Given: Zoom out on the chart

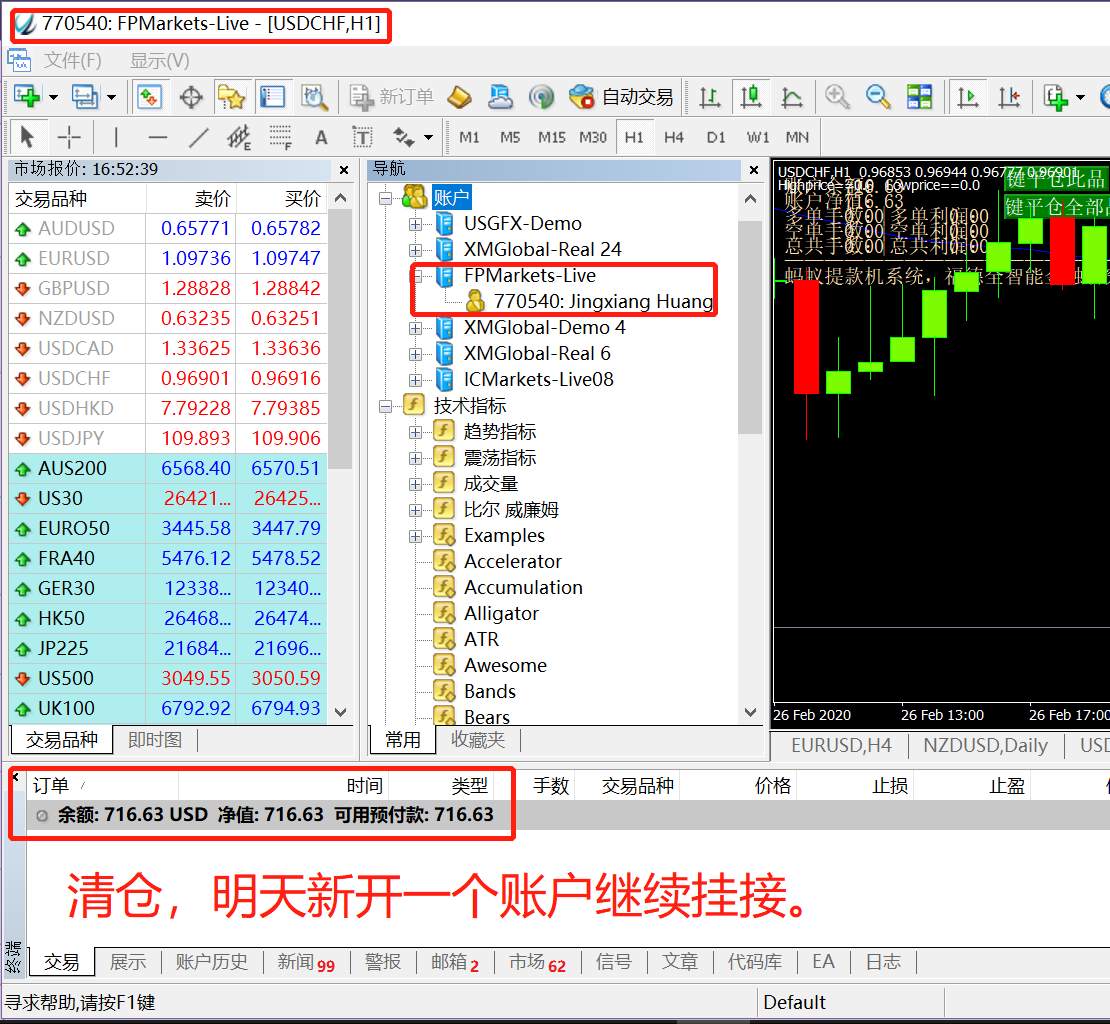Looking at the screenshot, I should tap(879, 96).
